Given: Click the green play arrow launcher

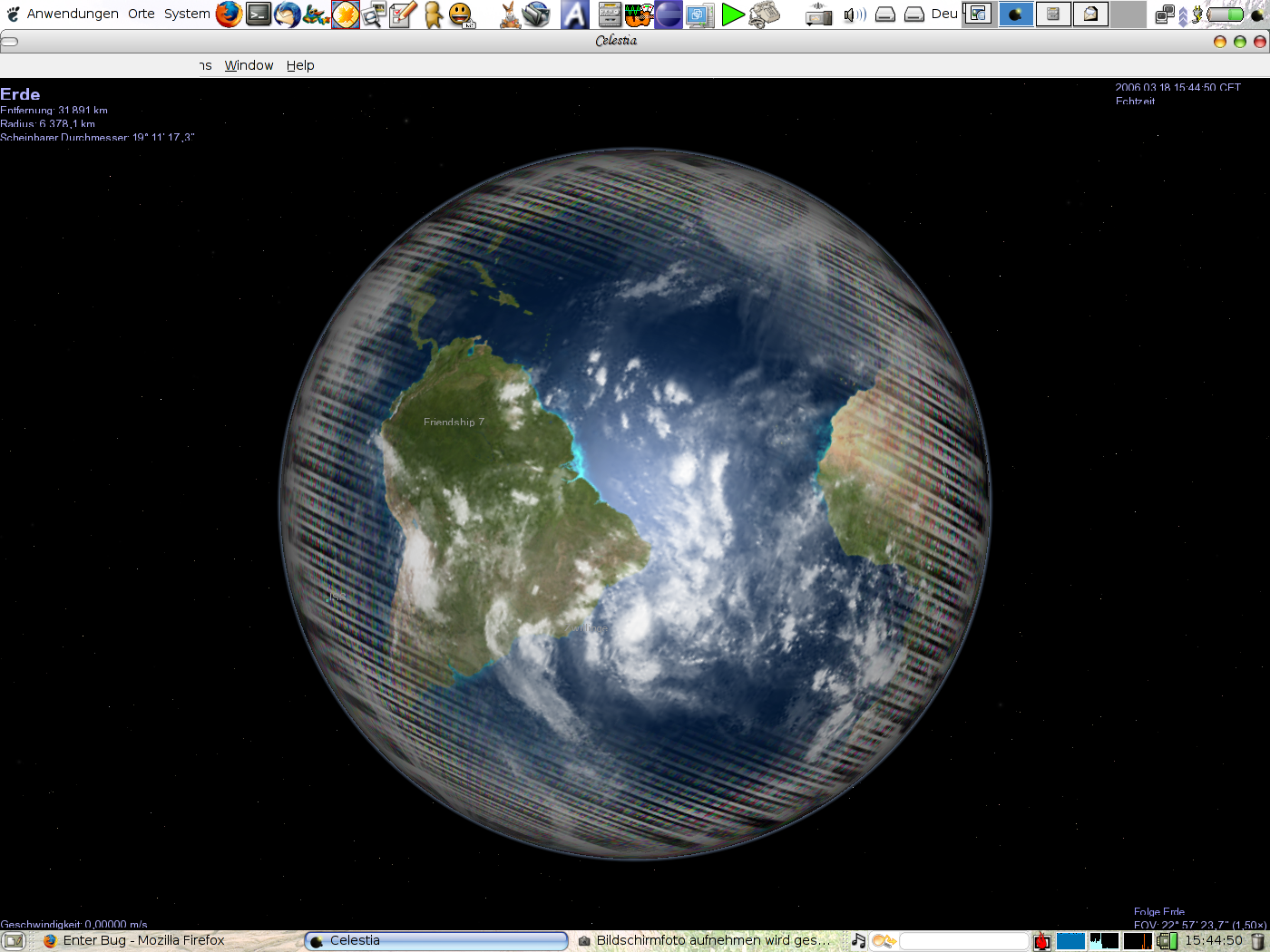Looking at the screenshot, I should pyautogui.click(x=733, y=15).
